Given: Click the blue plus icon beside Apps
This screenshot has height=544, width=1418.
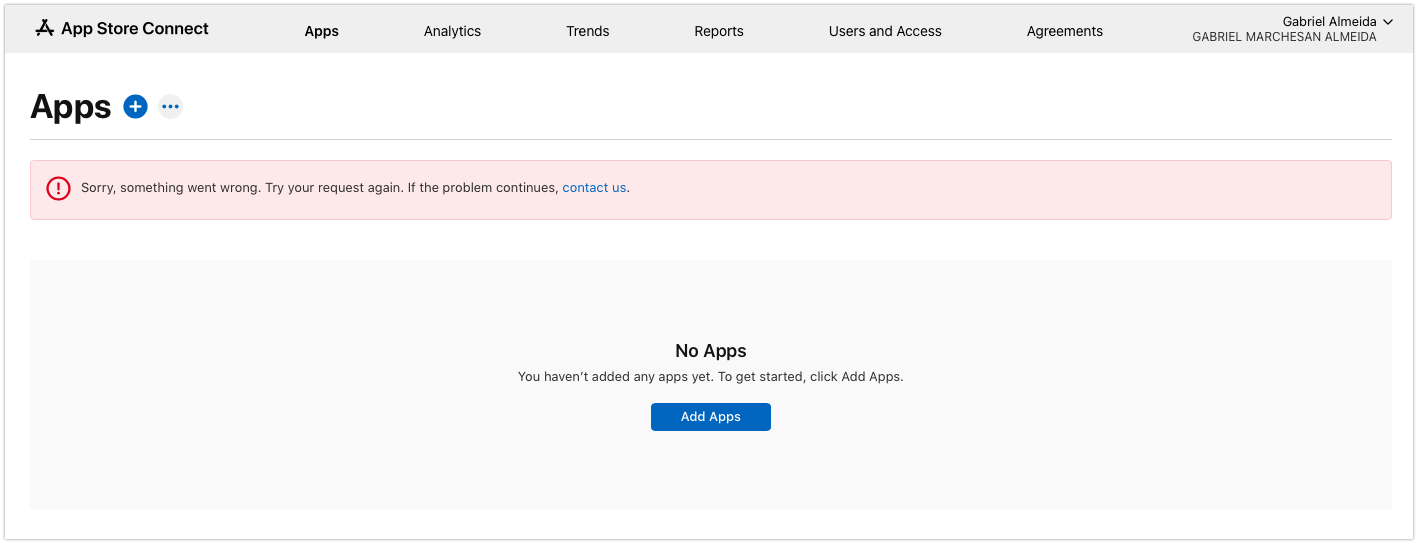Looking at the screenshot, I should click(x=135, y=106).
